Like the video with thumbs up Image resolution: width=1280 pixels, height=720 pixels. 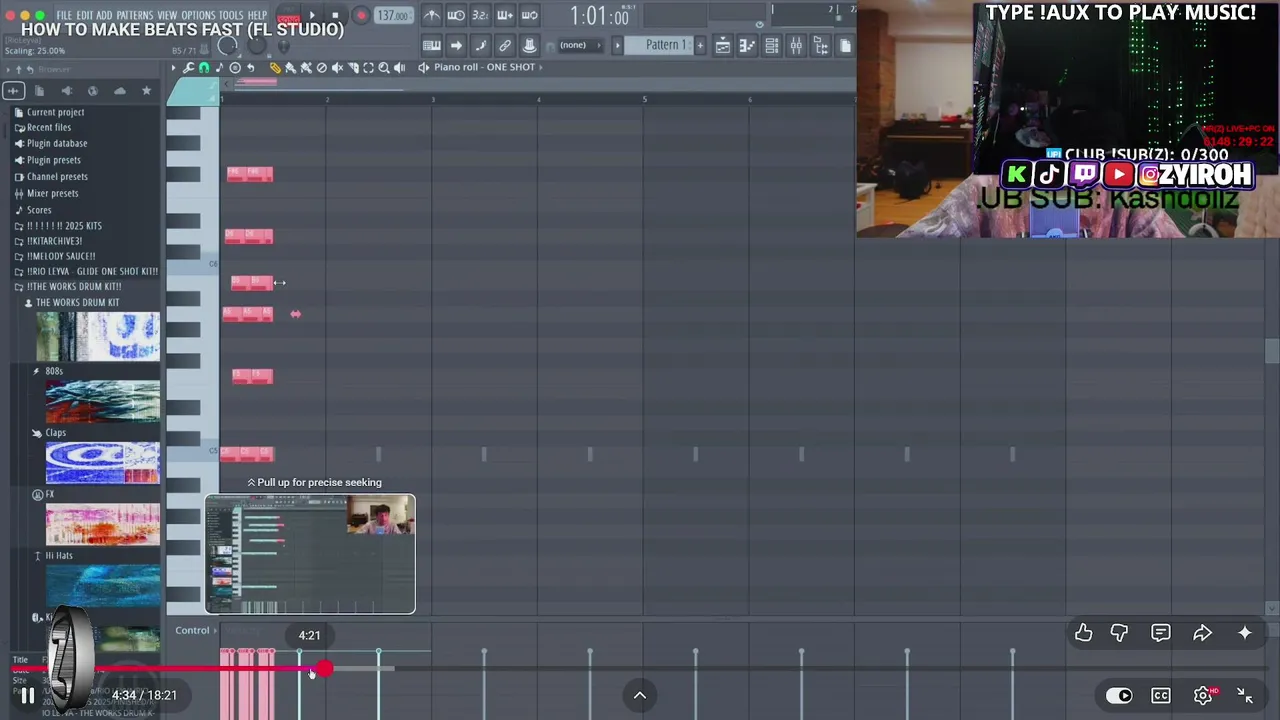[1083, 633]
